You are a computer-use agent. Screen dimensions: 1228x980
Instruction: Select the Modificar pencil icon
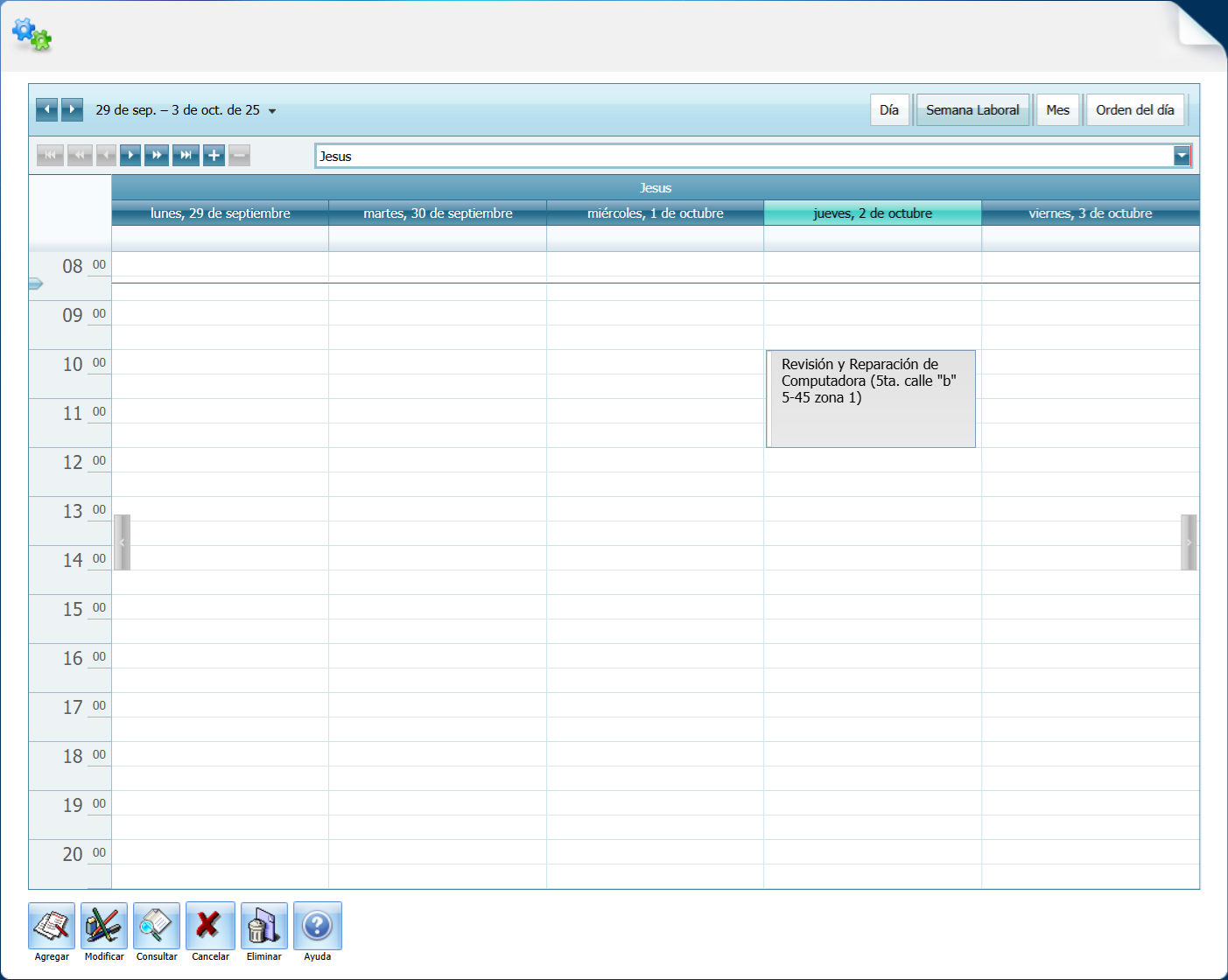click(103, 925)
